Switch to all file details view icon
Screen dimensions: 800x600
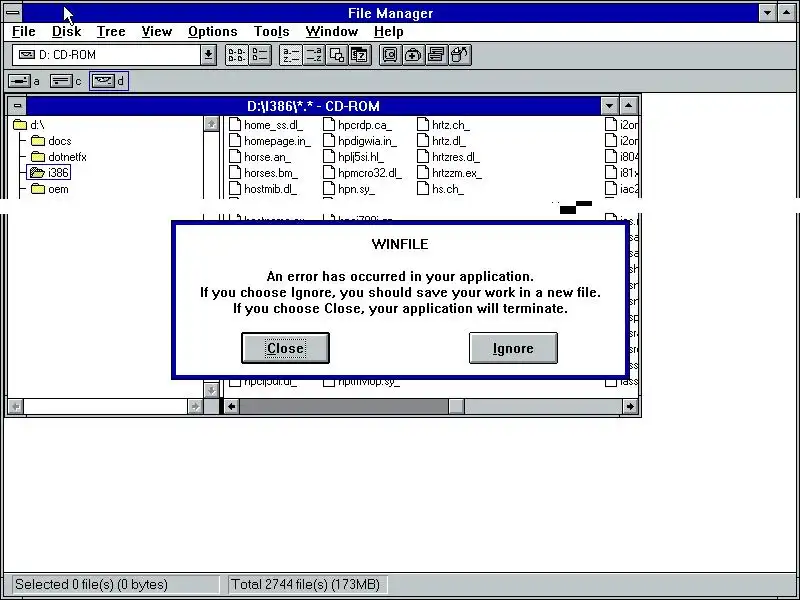point(260,55)
